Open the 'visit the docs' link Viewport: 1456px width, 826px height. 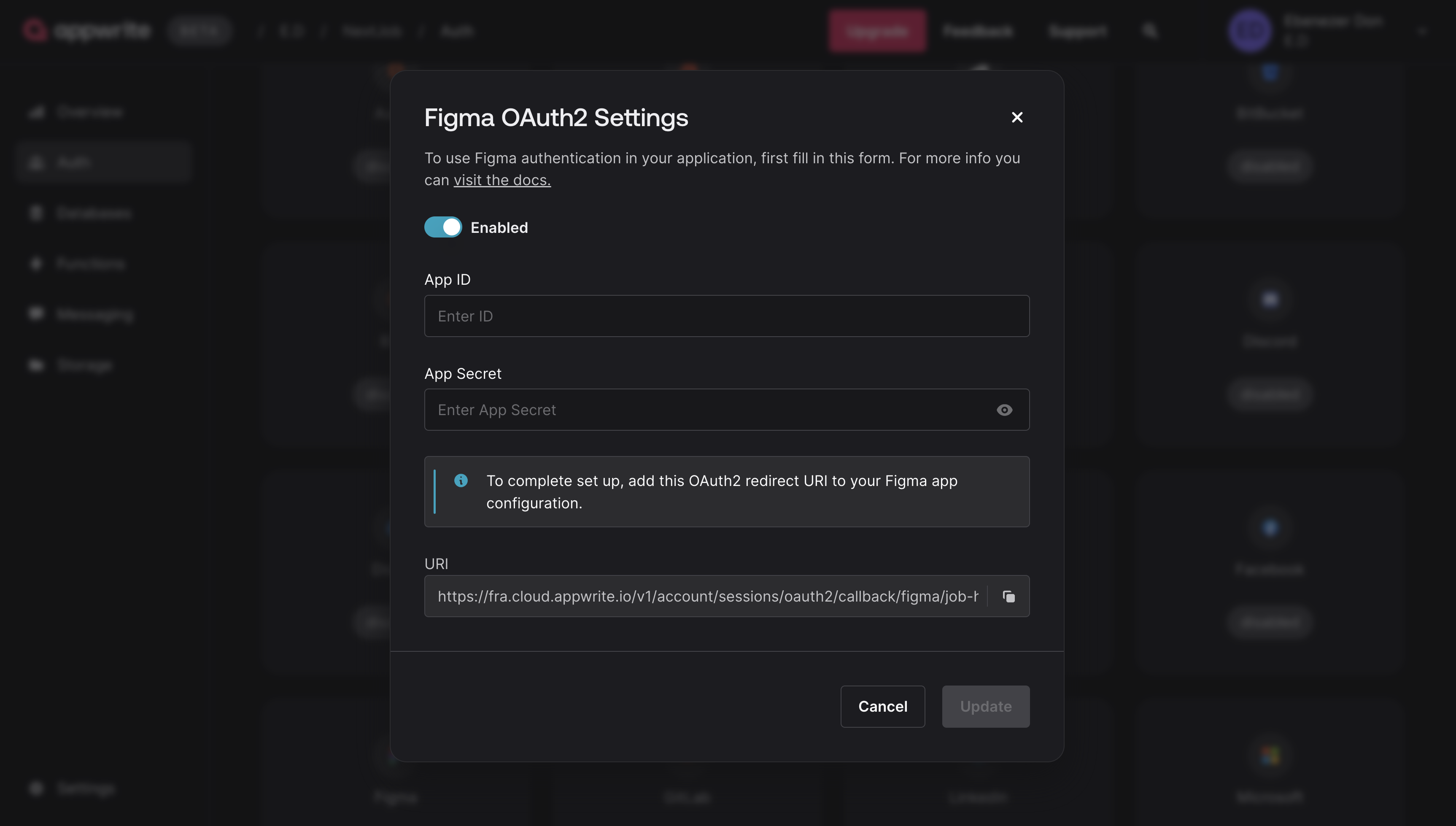502,180
